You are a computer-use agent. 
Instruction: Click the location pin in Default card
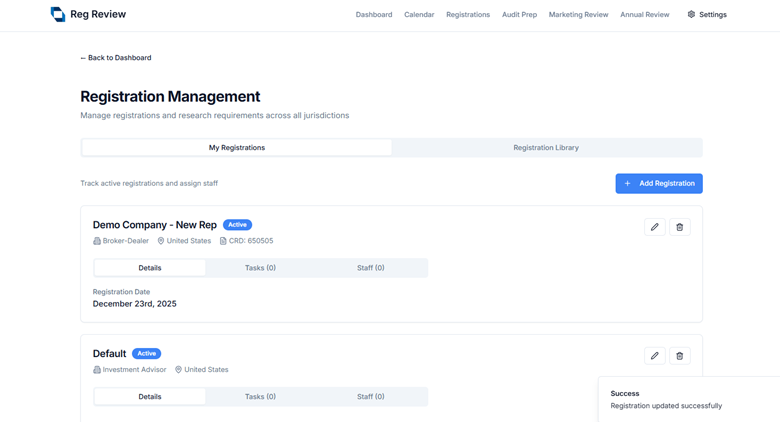pos(178,370)
